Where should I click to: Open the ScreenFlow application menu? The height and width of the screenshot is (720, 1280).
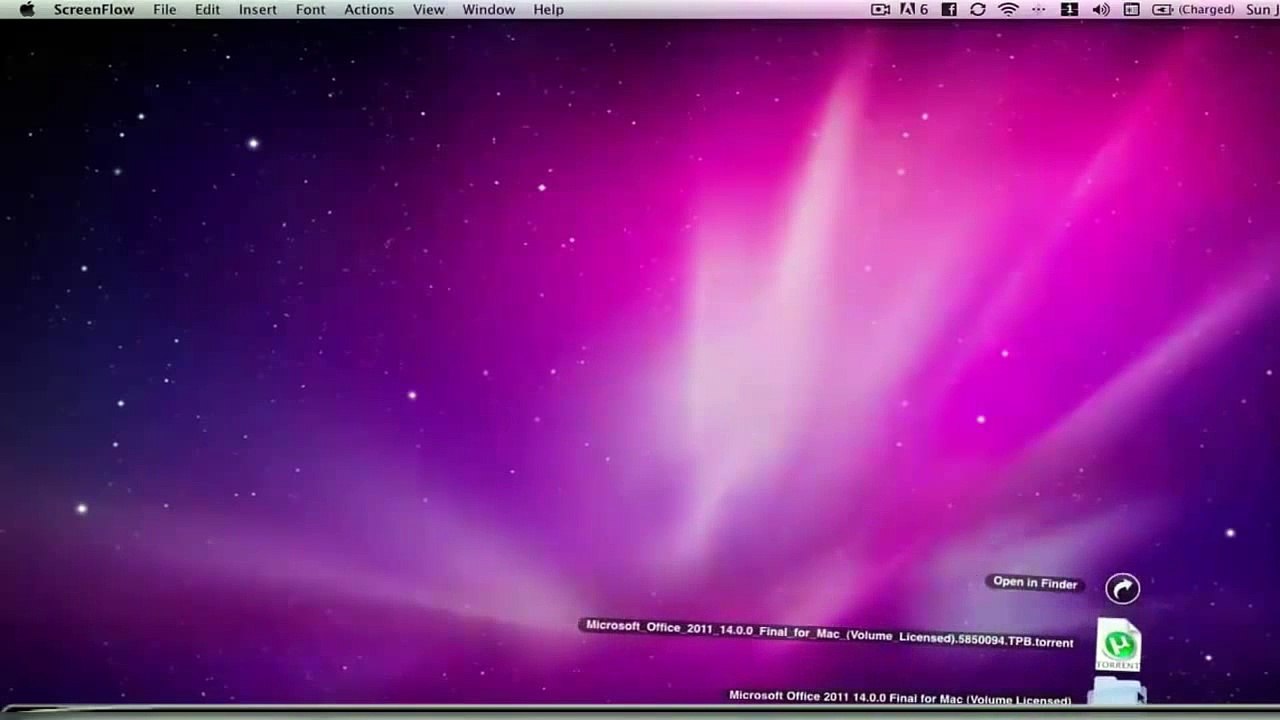pos(94,9)
